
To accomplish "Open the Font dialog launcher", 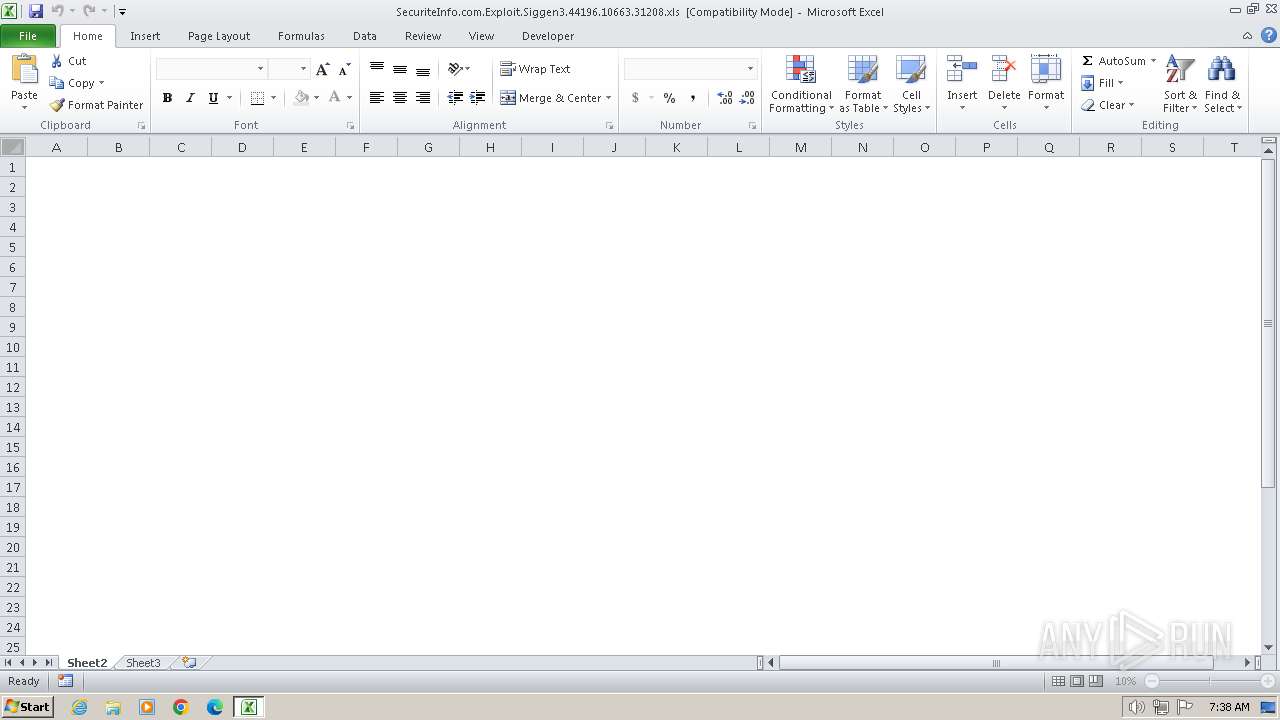I will [x=350, y=126].
